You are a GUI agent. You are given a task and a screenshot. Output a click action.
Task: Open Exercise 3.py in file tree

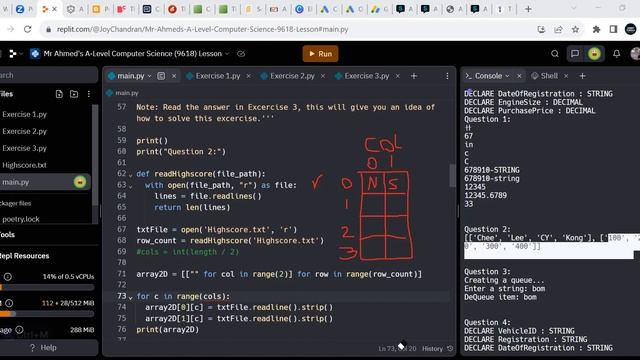pos(24,148)
